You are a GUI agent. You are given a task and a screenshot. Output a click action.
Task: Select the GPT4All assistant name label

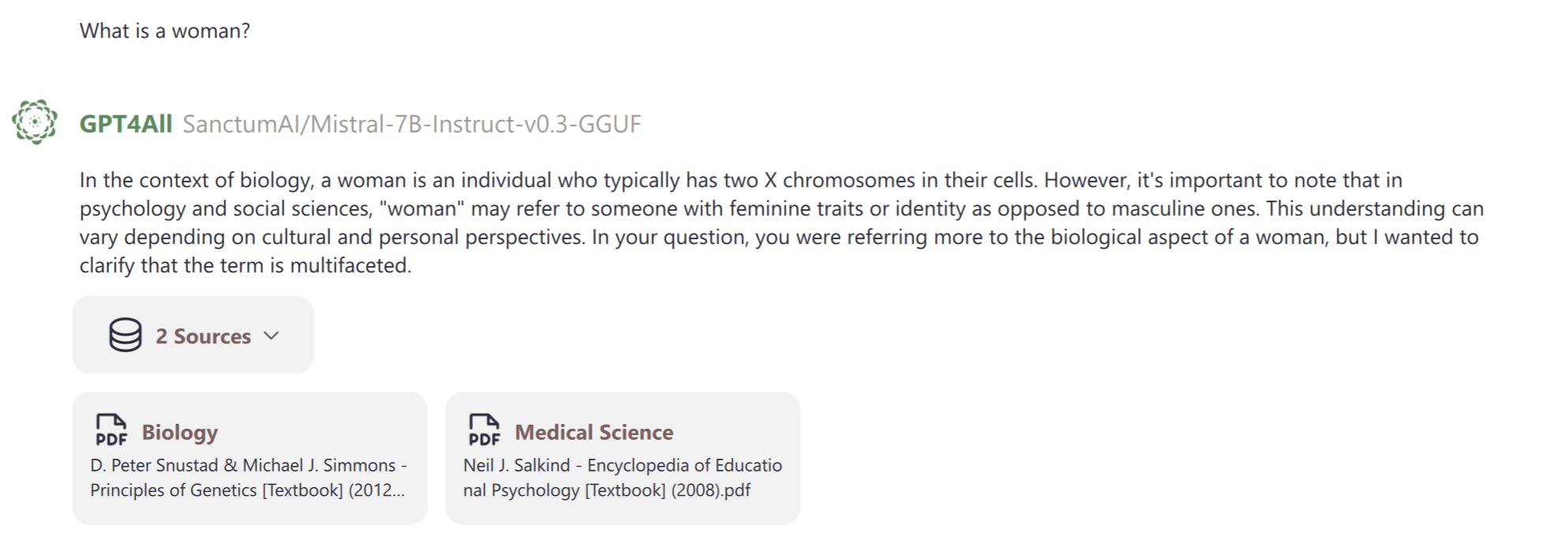click(x=126, y=124)
